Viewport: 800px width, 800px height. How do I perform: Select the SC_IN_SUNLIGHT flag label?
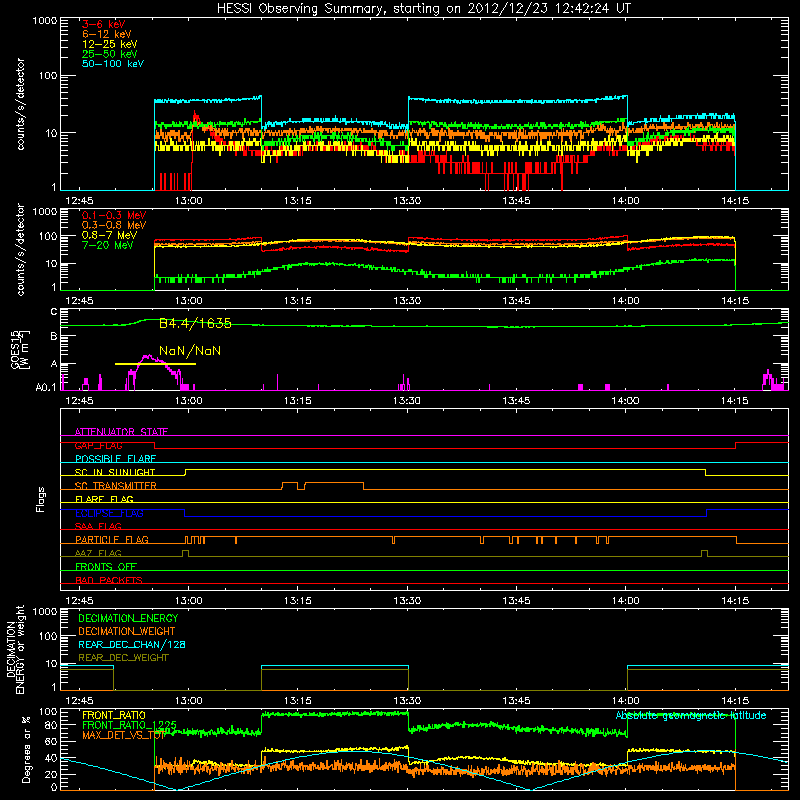pos(115,472)
